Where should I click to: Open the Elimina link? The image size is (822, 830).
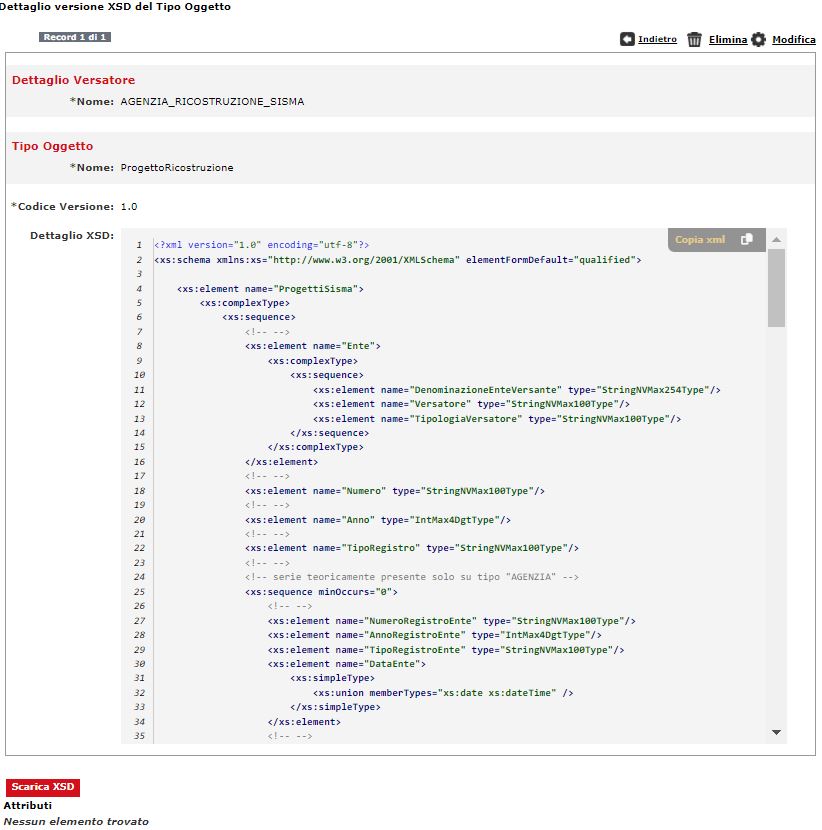pos(728,39)
